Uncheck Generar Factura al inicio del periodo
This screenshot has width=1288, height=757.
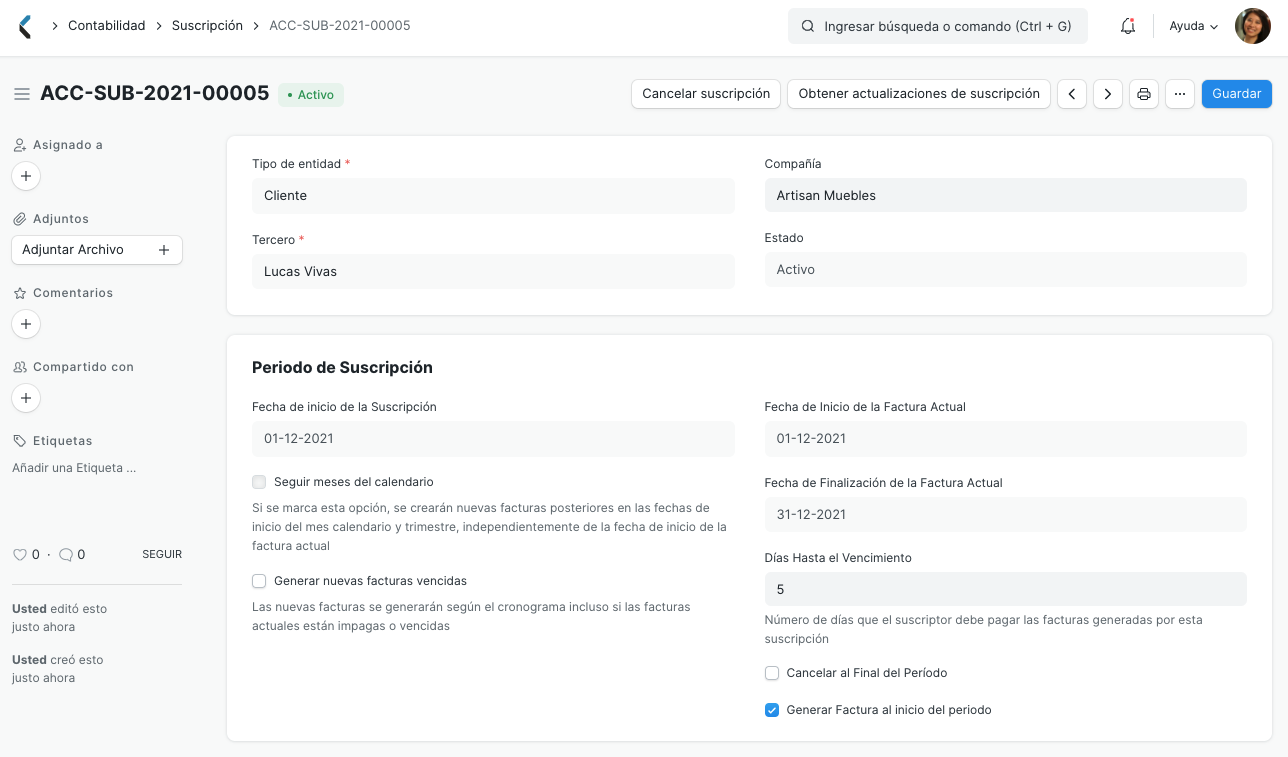(772, 710)
